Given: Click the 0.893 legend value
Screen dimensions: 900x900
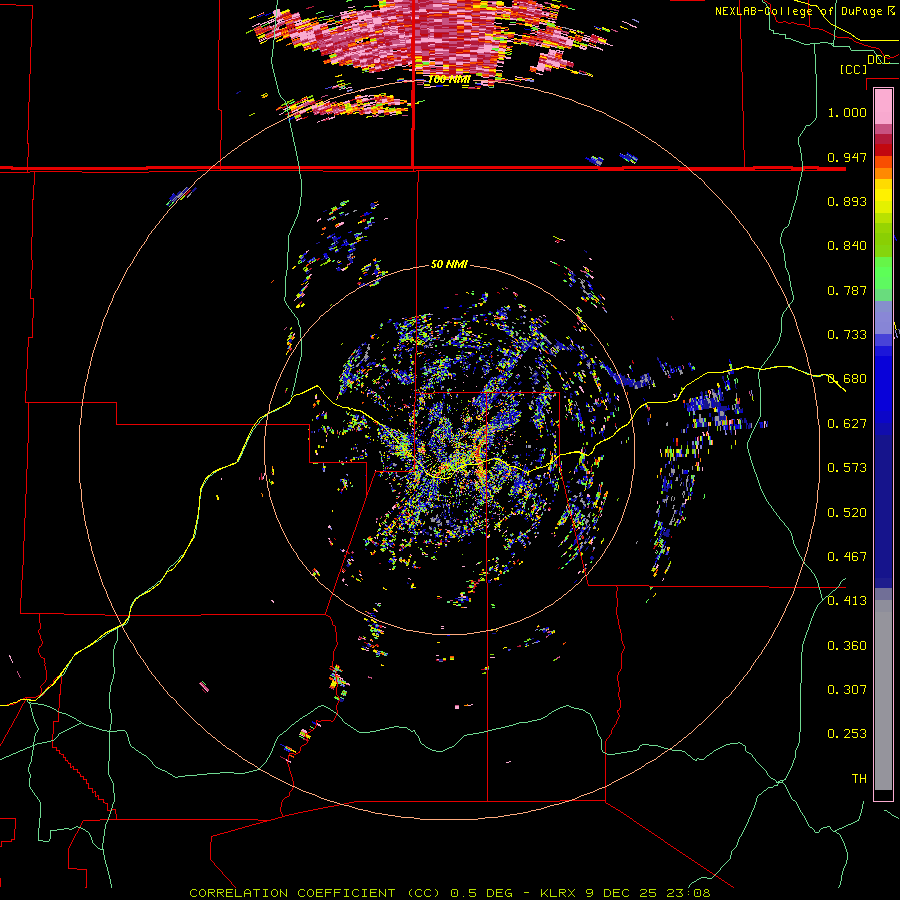Looking at the screenshot, I should [x=847, y=201].
